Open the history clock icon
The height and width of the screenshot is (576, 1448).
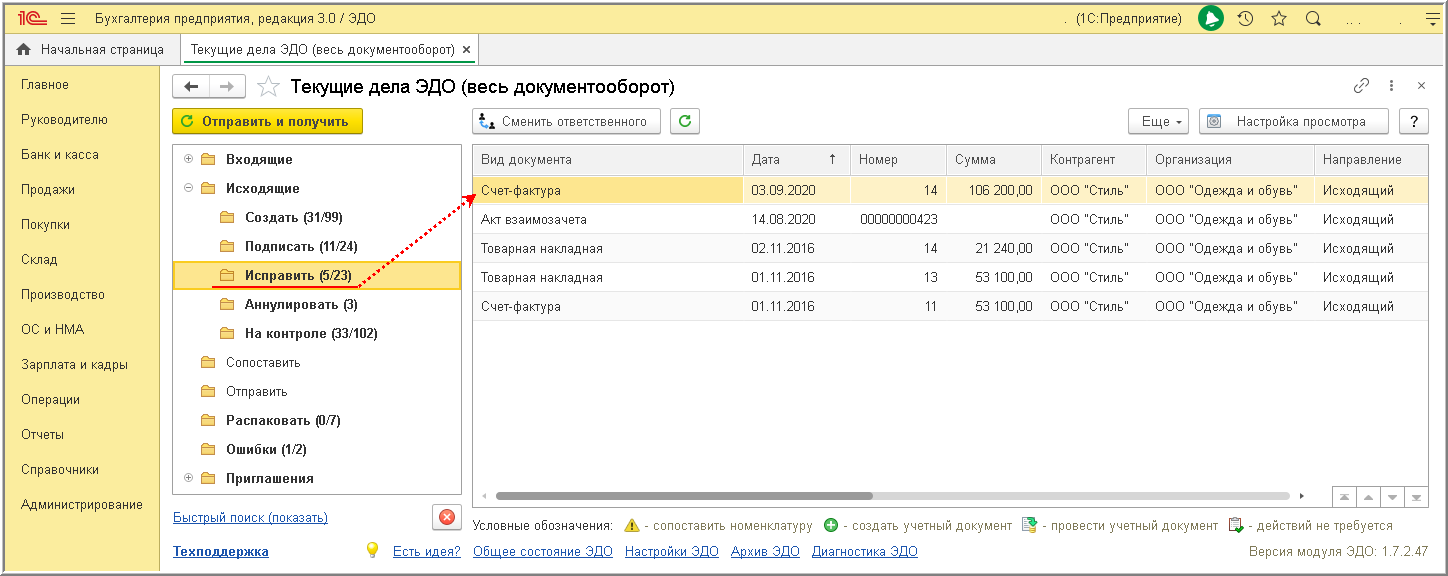pyautogui.click(x=1245, y=19)
